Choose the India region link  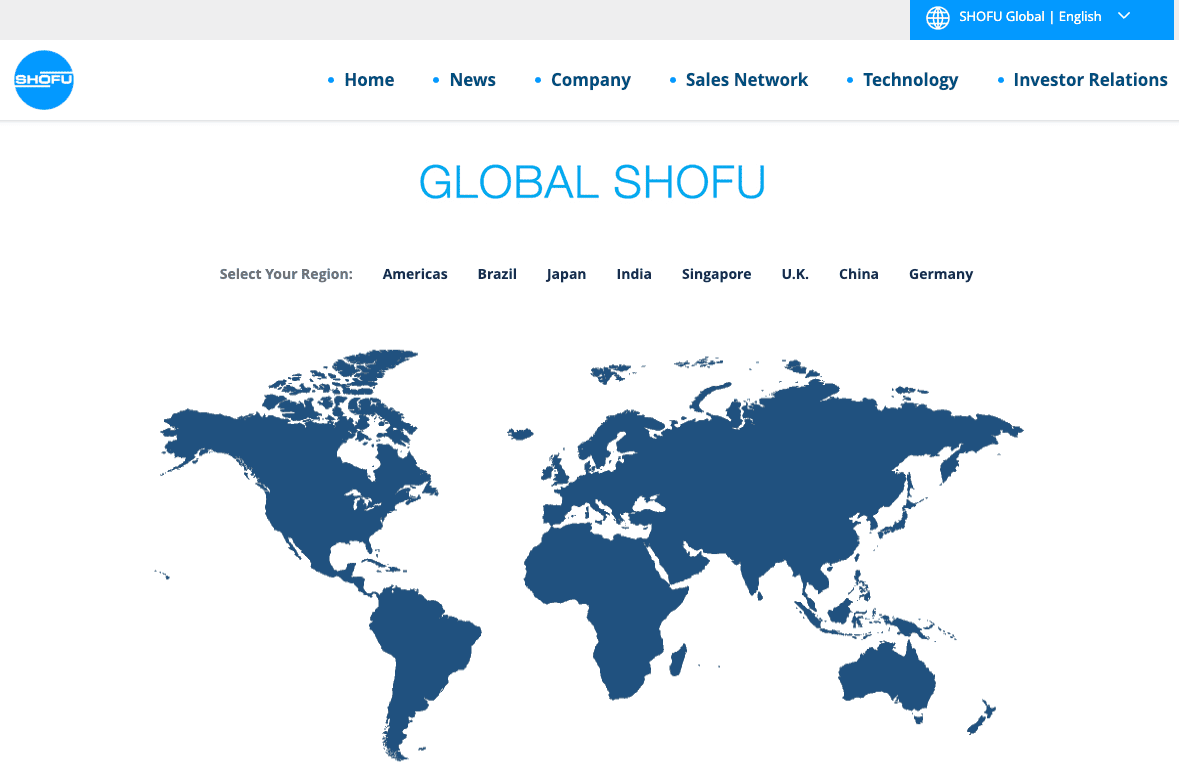pos(634,274)
